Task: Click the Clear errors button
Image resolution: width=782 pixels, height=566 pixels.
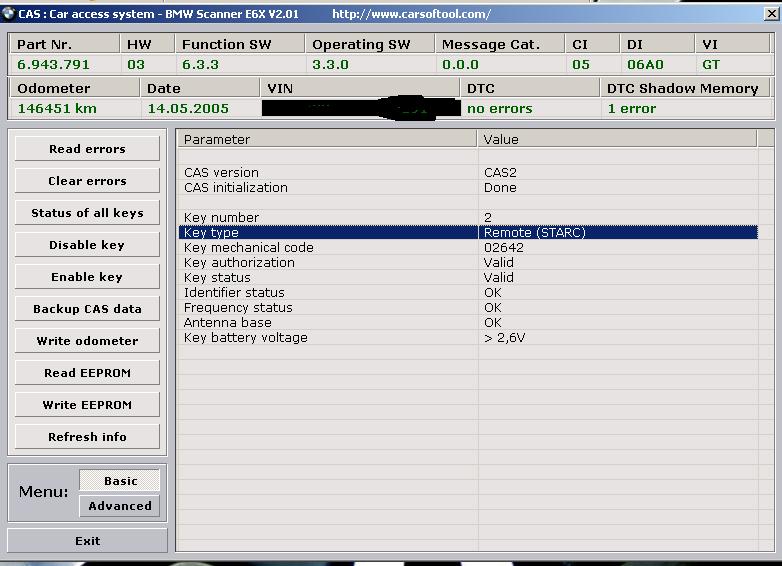Action: click(x=87, y=181)
